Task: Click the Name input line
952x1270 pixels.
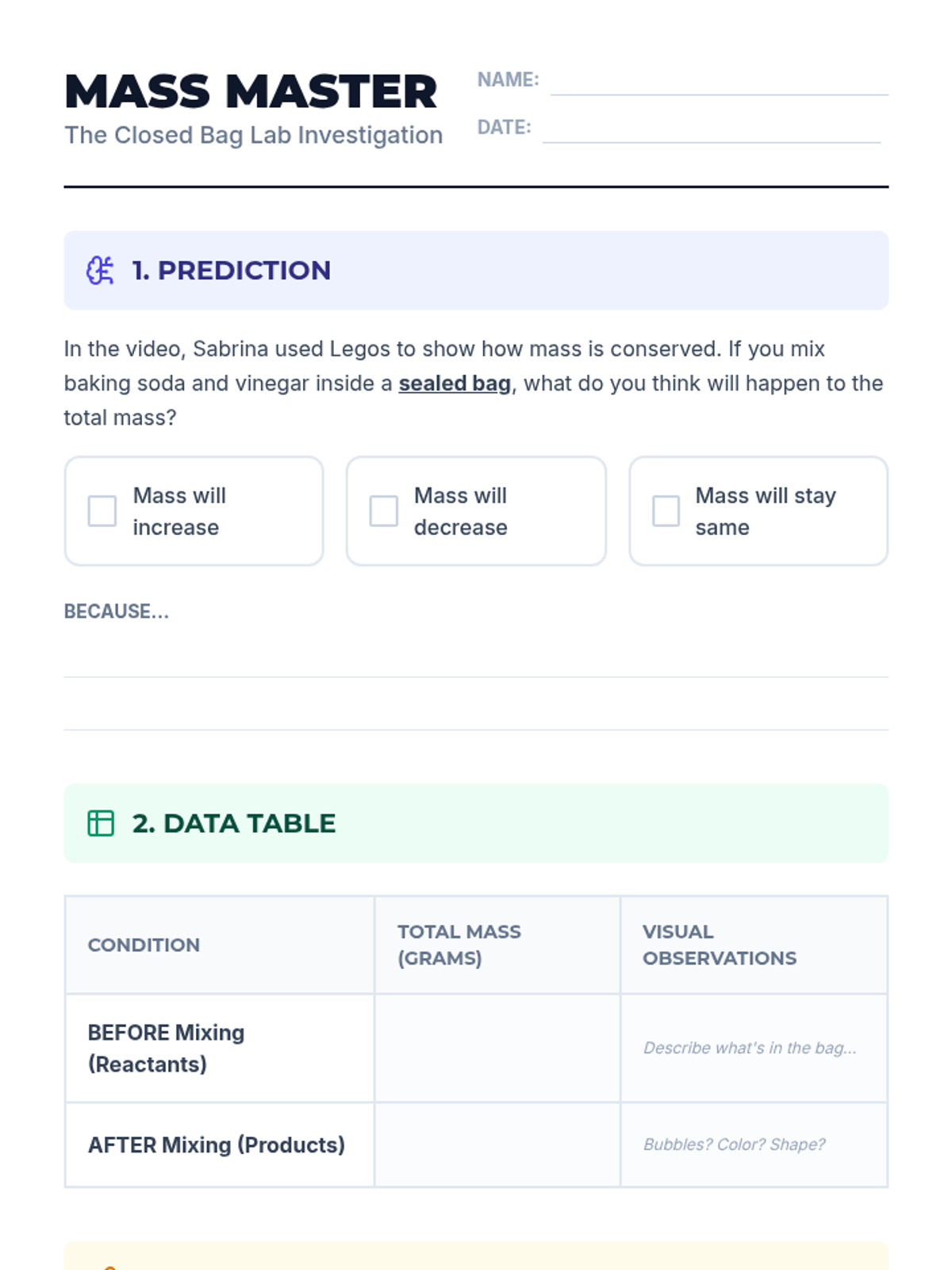Action: tap(719, 83)
